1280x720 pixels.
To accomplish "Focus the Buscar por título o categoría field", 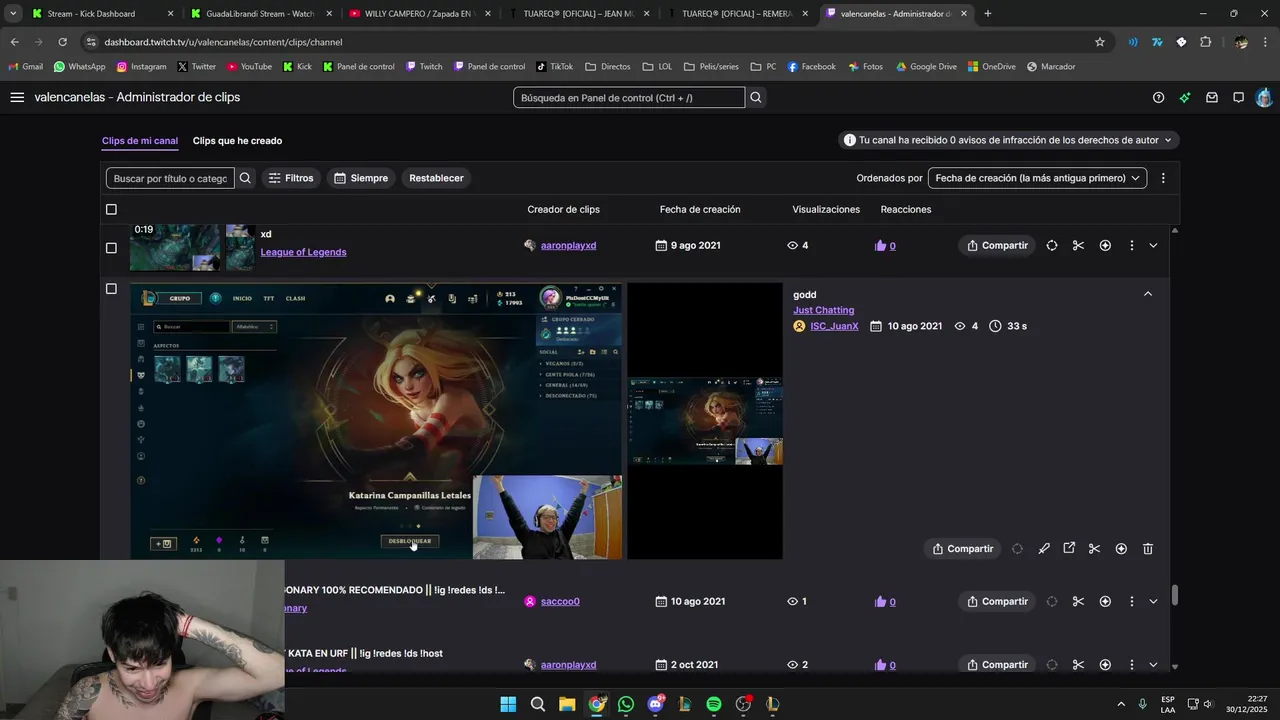I will click(170, 178).
